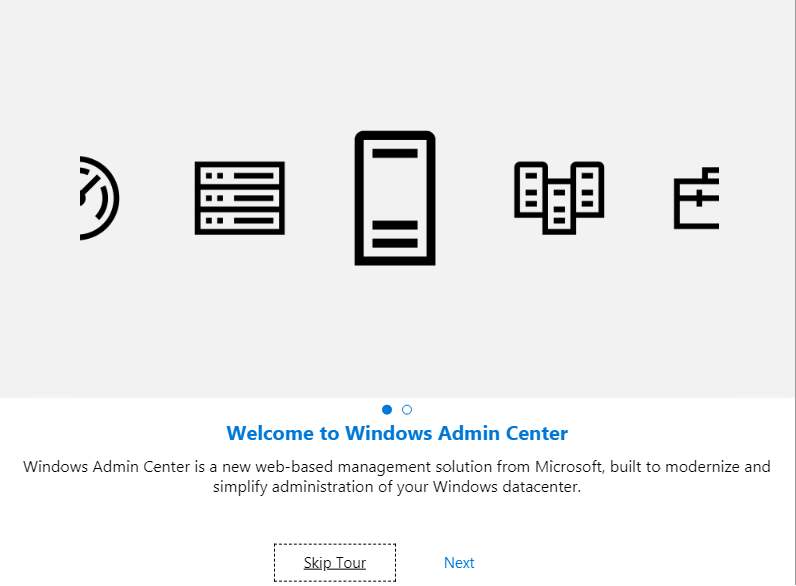Screen dimensions: 796x586
Task: Click the top slot of tower server icon
Action: pyautogui.click(x=395, y=153)
